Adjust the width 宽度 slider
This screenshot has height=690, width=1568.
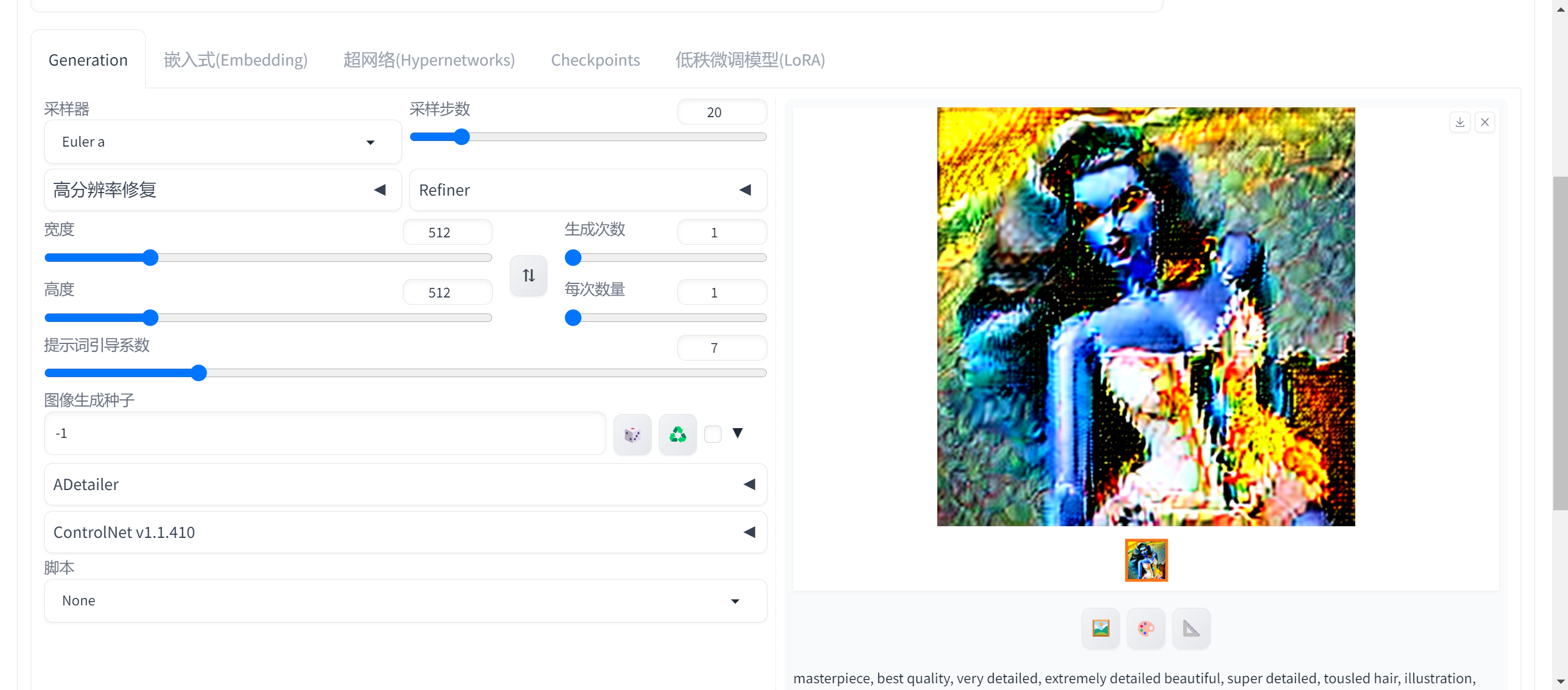tap(268, 258)
